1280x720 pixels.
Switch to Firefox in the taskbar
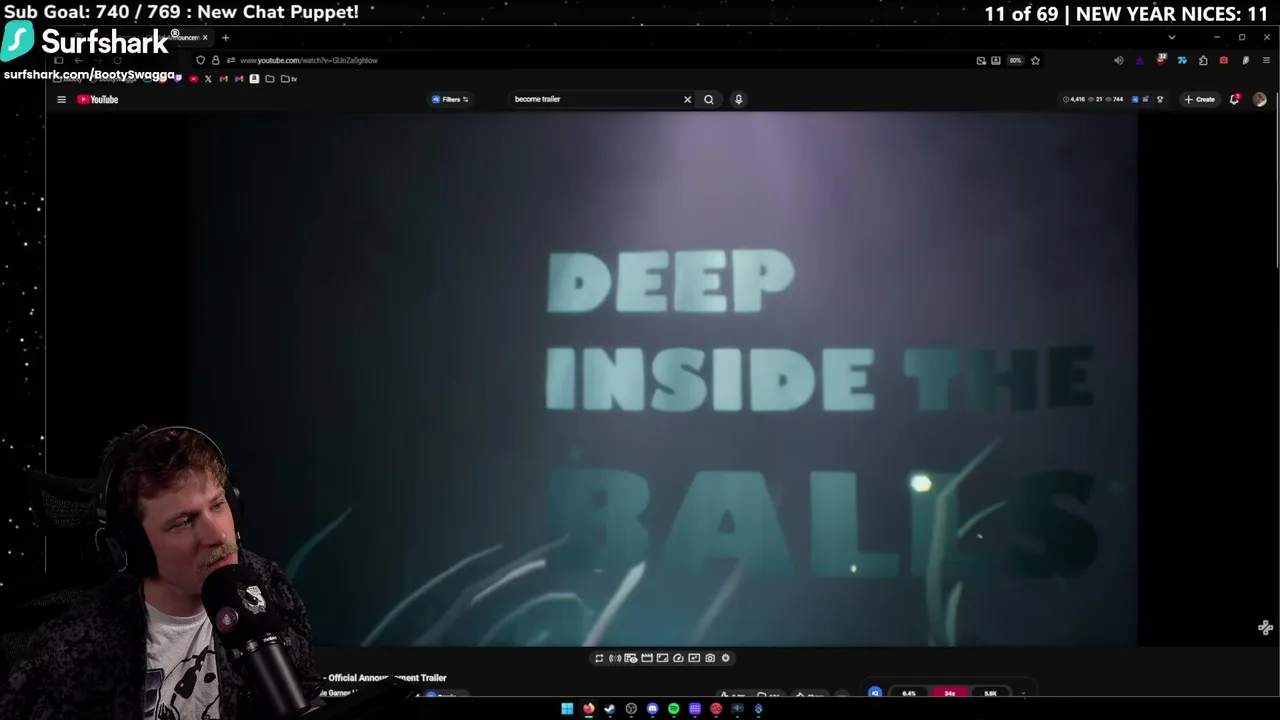[x=589, y=709]
